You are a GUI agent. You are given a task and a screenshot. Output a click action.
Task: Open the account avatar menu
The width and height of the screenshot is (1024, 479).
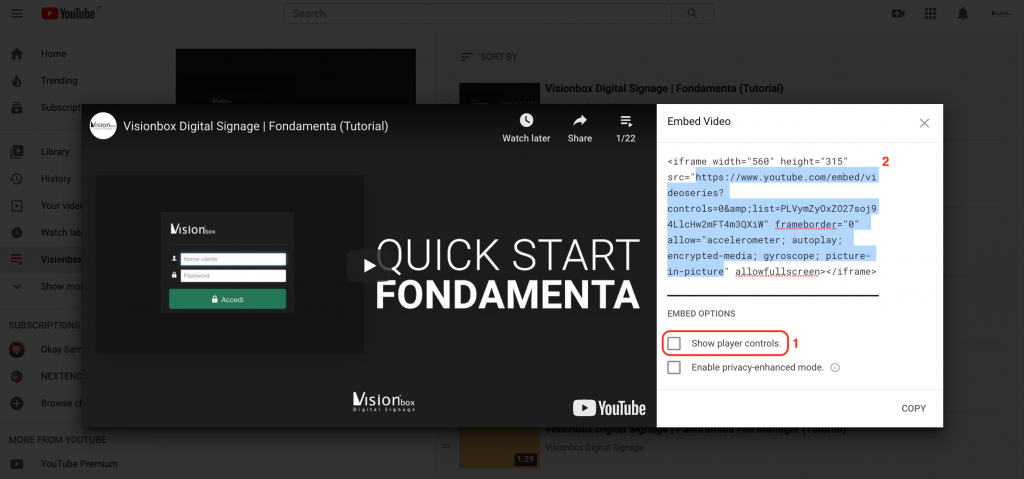(x=1001, y=13)
